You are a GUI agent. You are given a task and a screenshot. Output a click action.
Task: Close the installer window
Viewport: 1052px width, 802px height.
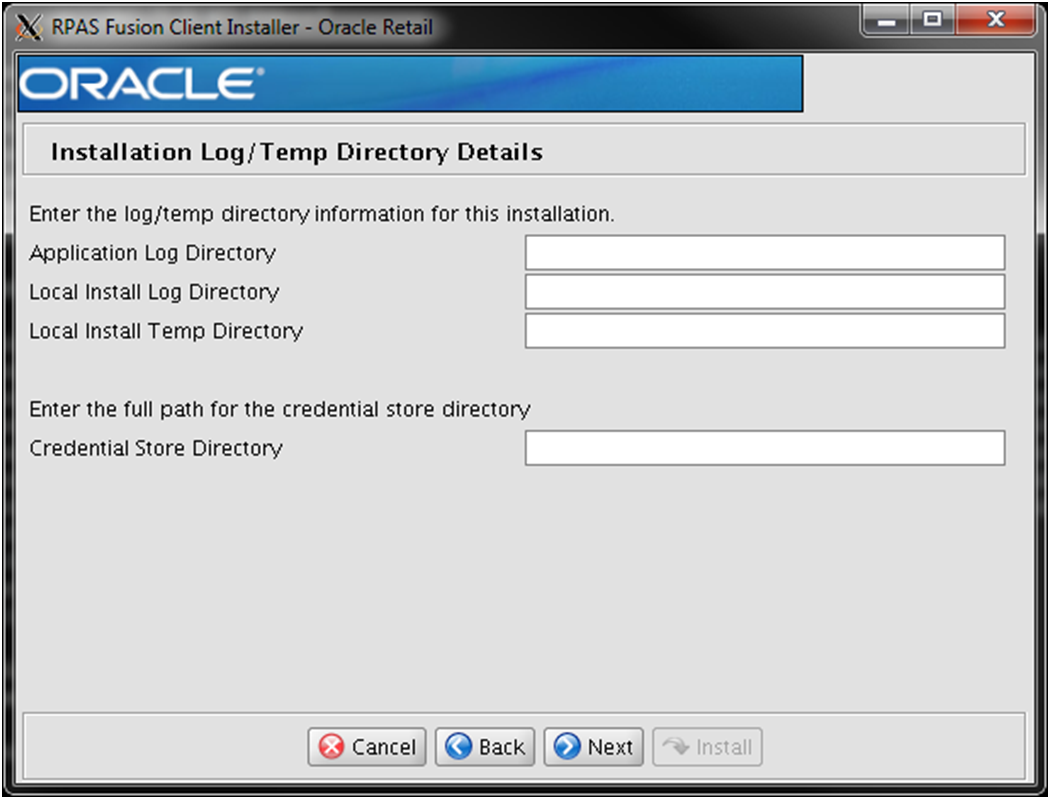[x=996, y=21]
